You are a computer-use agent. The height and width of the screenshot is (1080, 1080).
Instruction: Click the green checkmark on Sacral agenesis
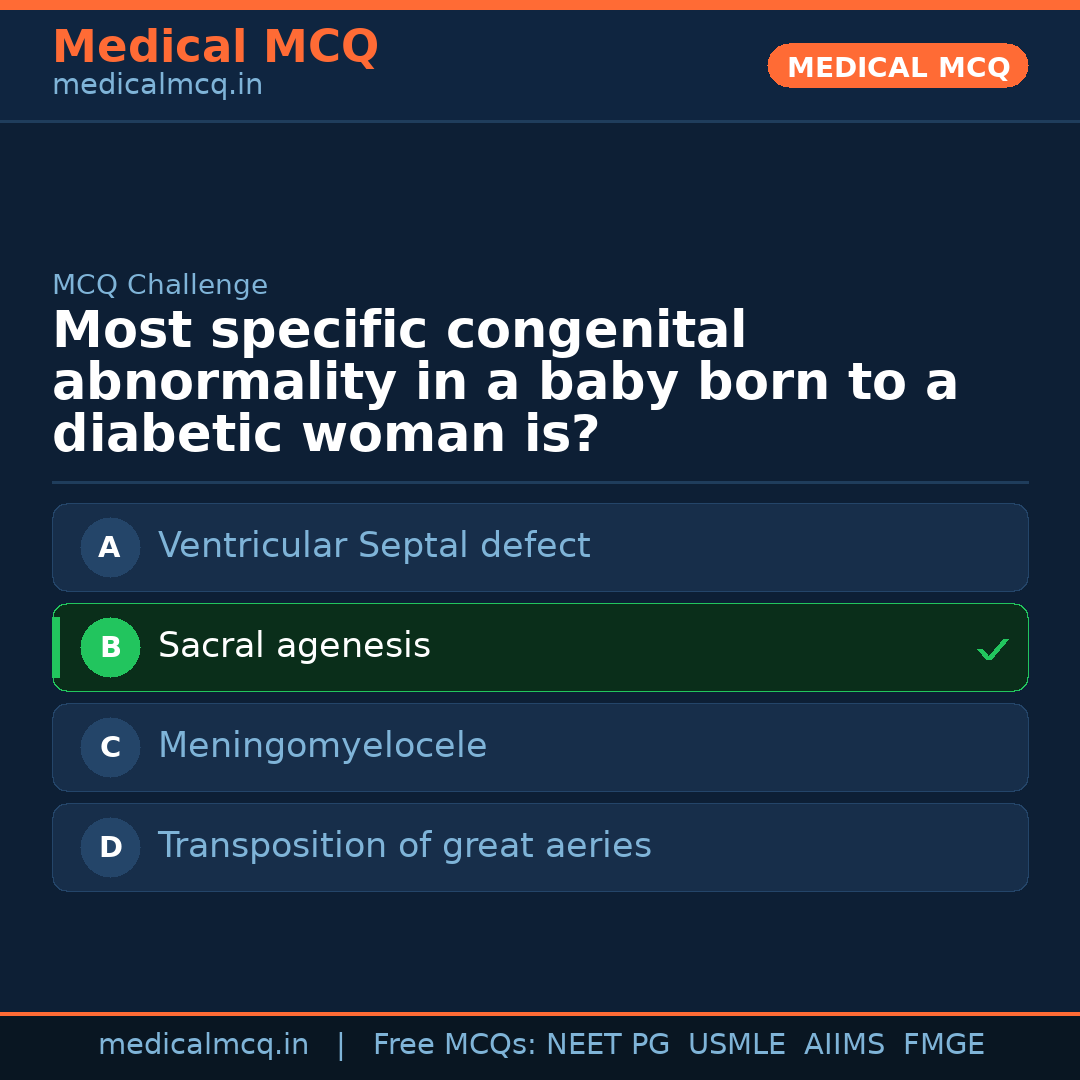pos(993,650)
